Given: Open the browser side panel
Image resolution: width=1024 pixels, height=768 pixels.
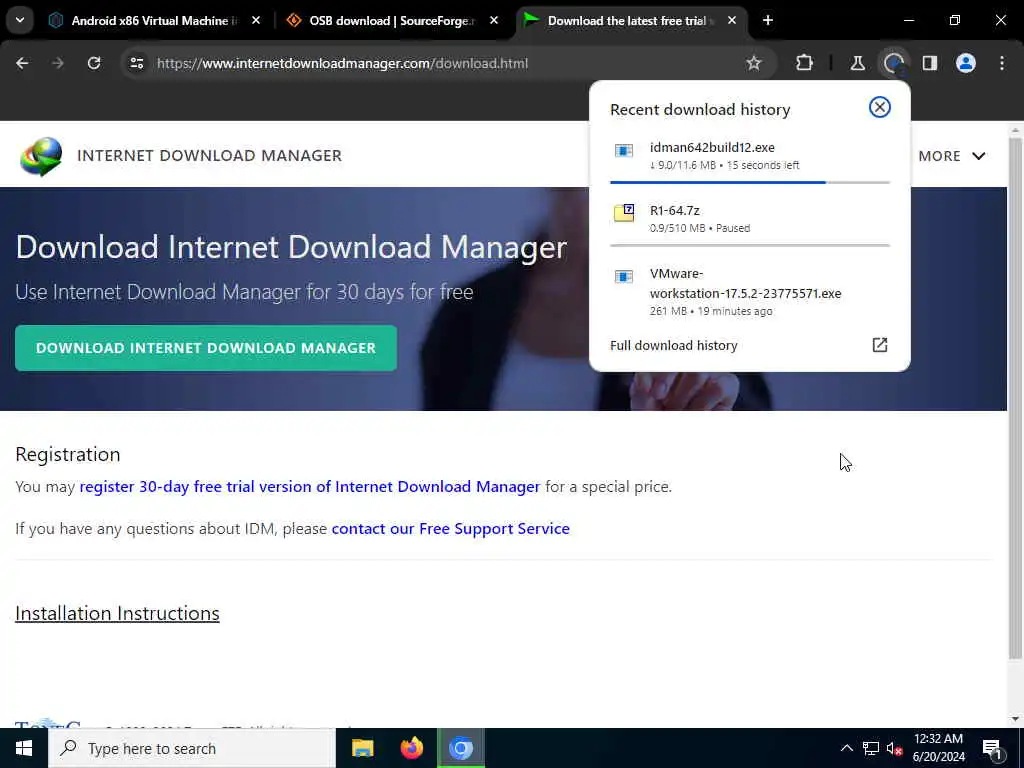Looking at the screenshot, I should (929, 63).
